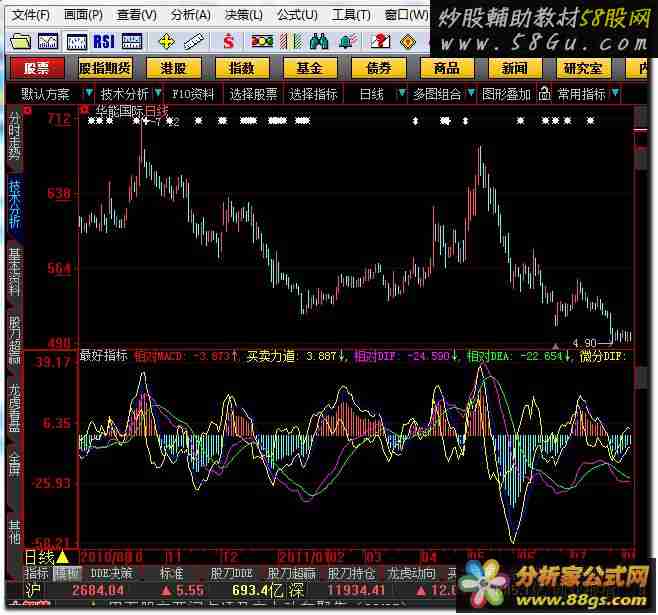This screenshot has height=615, width=658.
Task: Click the 基金 market button
Action: point(309,68)
